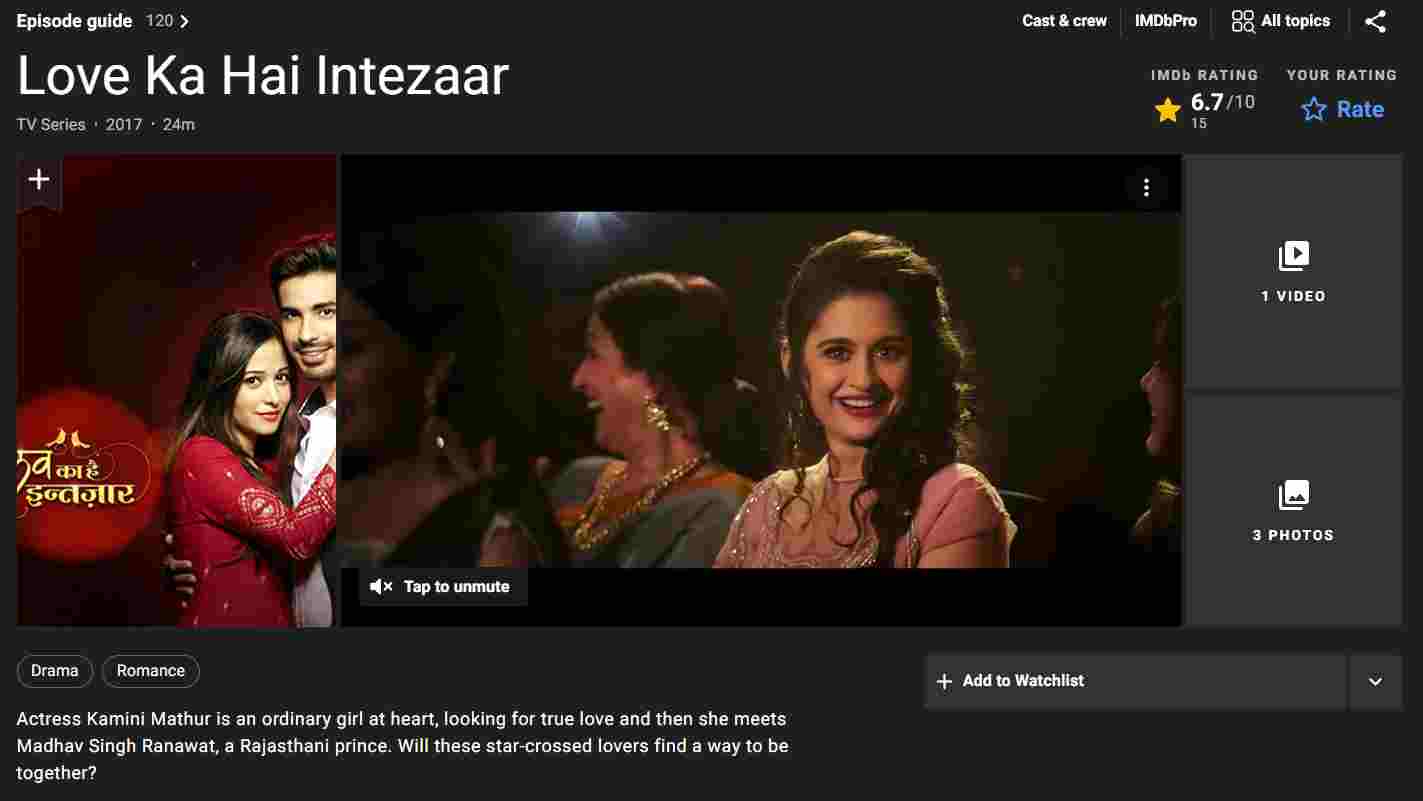Open video player options three-dot menu
This screenshot has width=1423, height=801.
(x=1146, y=187)
